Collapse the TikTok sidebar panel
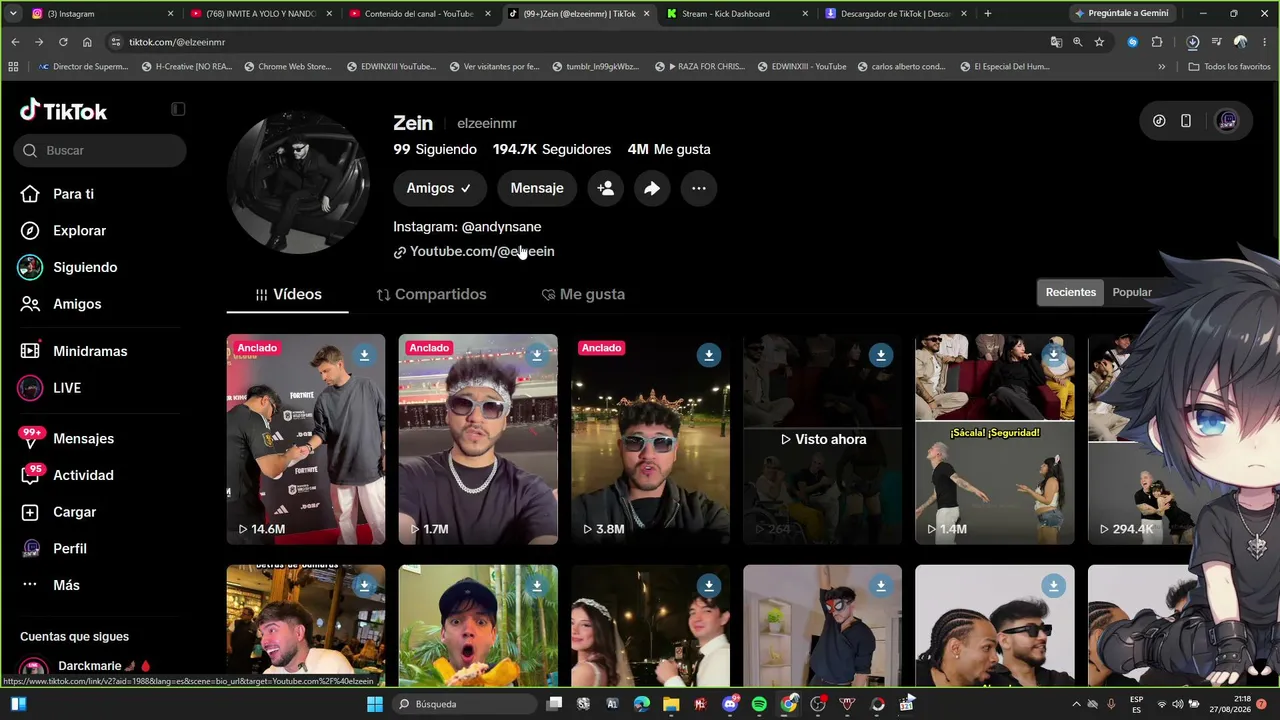This screenshot has width=1280, height=720. 178,109
